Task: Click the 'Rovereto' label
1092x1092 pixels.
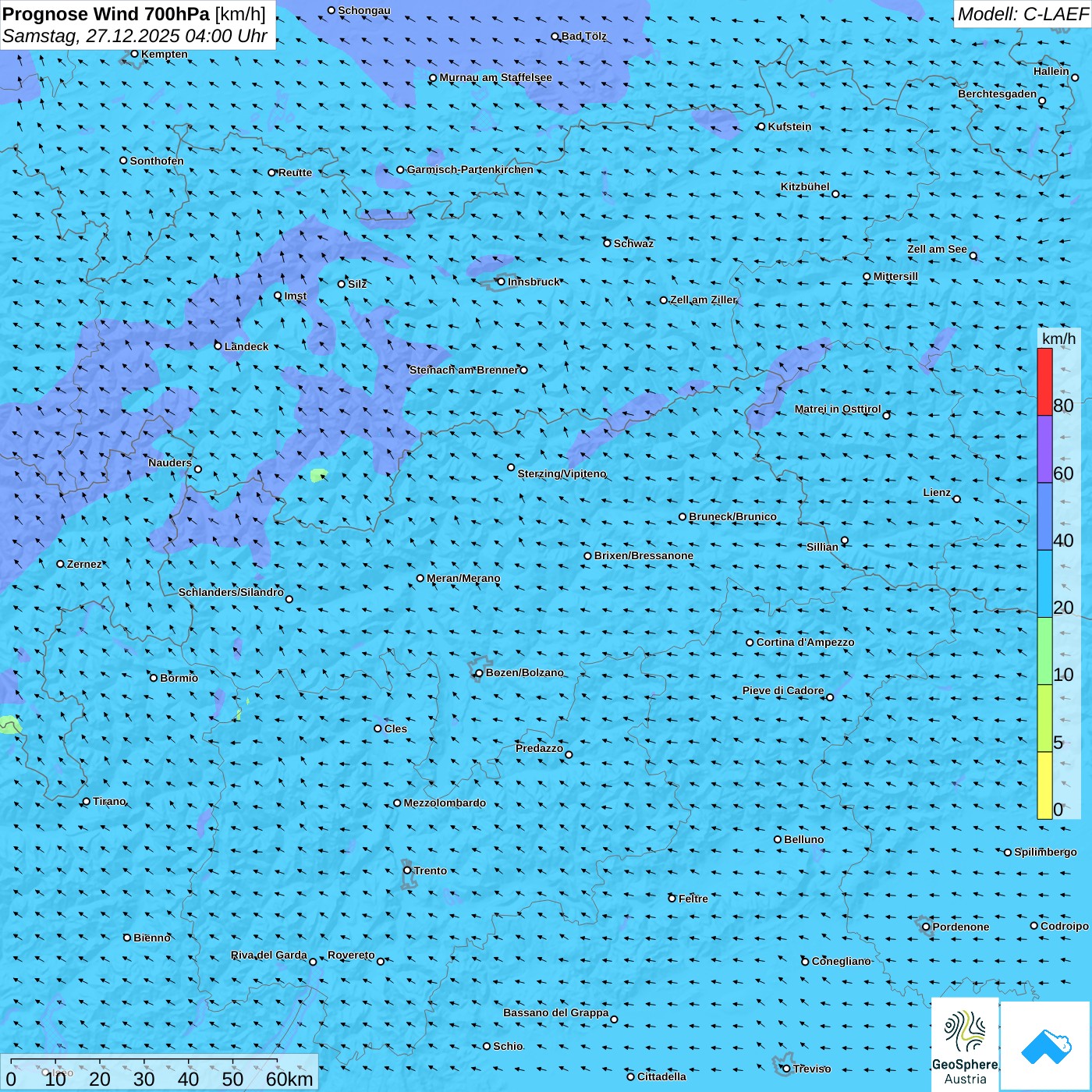Action: (351, 955)
